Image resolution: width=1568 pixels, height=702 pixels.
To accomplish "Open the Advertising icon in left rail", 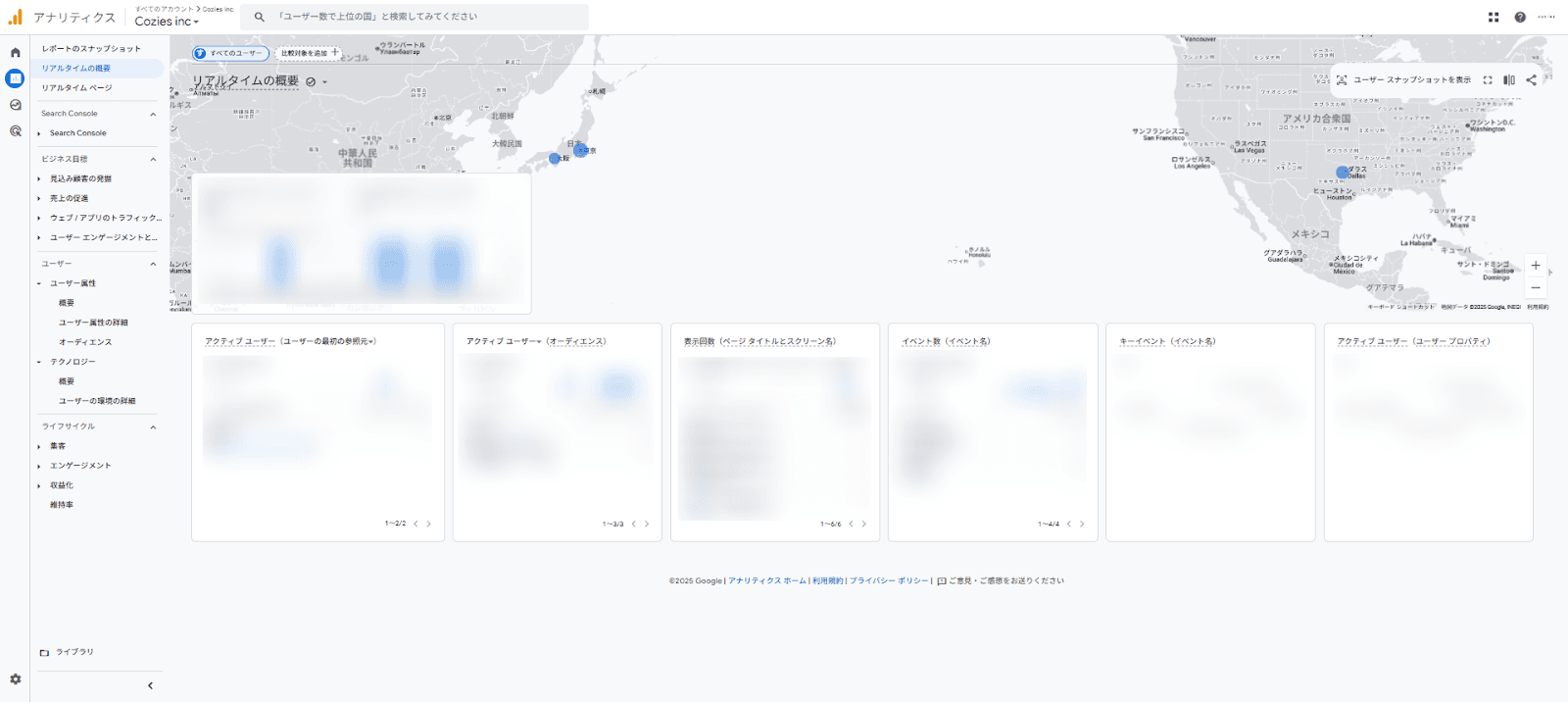I will (x=15, y=130).
